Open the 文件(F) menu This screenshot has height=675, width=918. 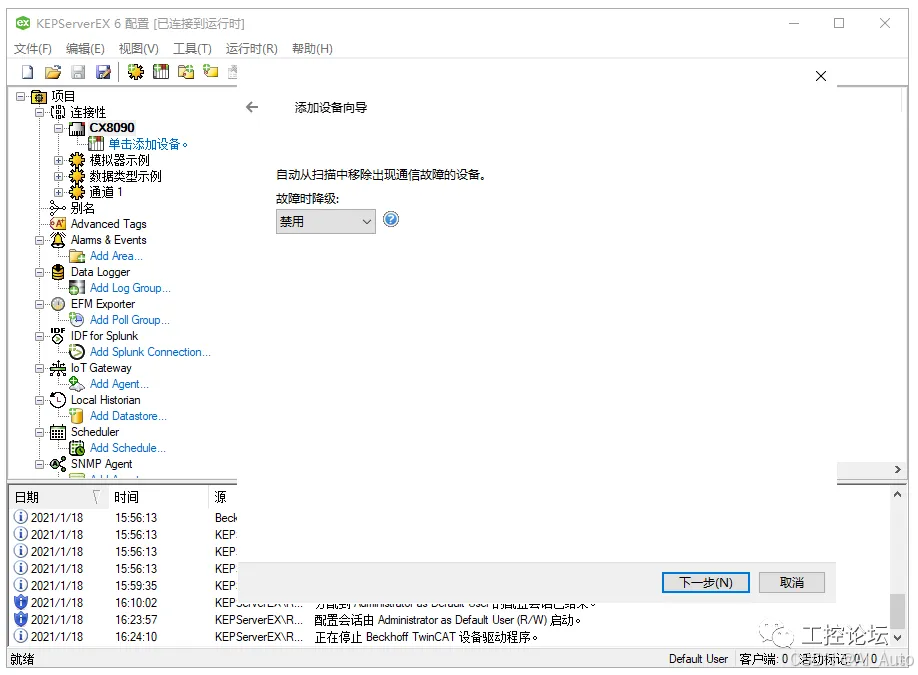(33, 49)
